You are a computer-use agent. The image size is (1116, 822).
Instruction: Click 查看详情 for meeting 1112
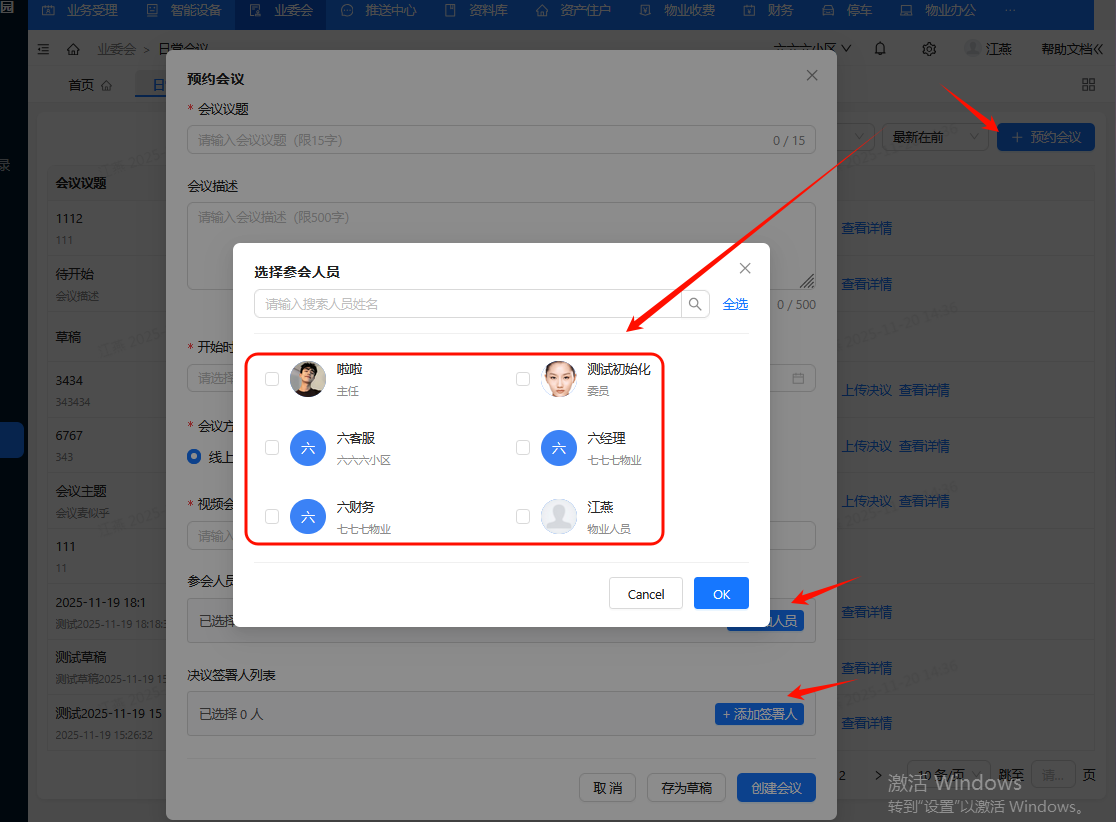tap(867, 228)
